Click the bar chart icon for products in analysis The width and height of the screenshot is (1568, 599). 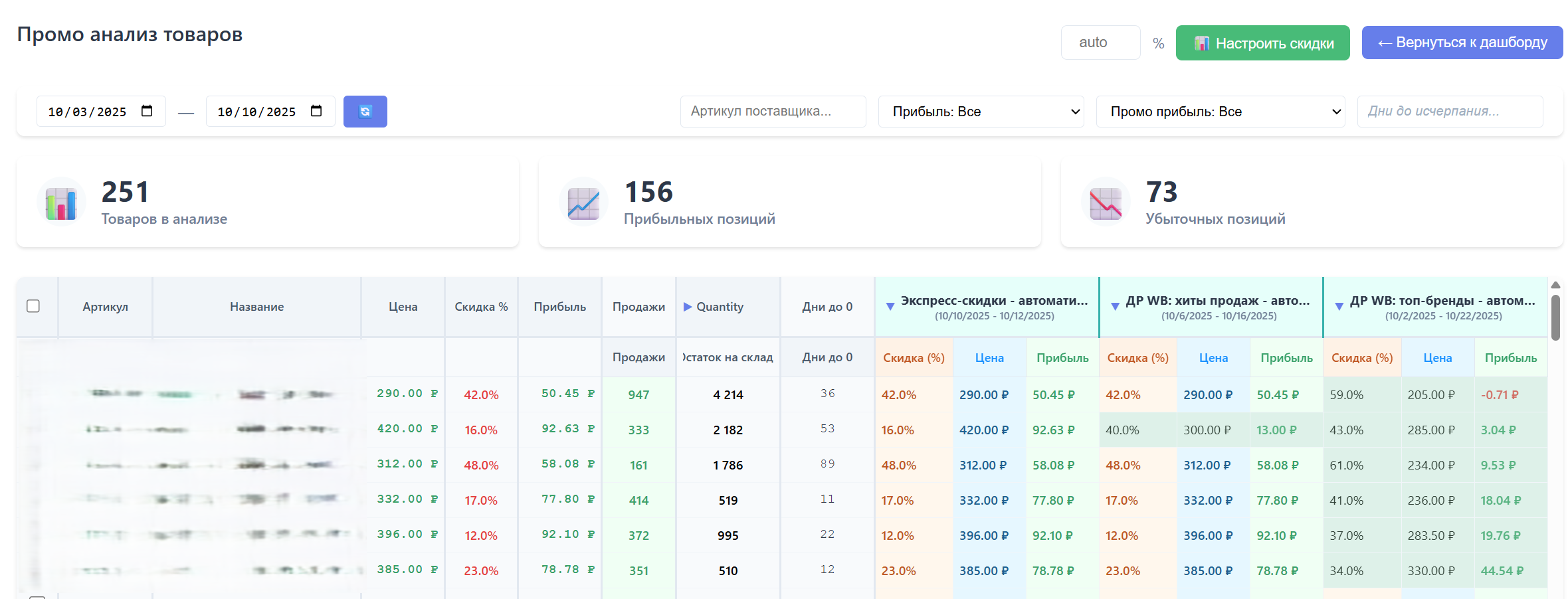61,202
